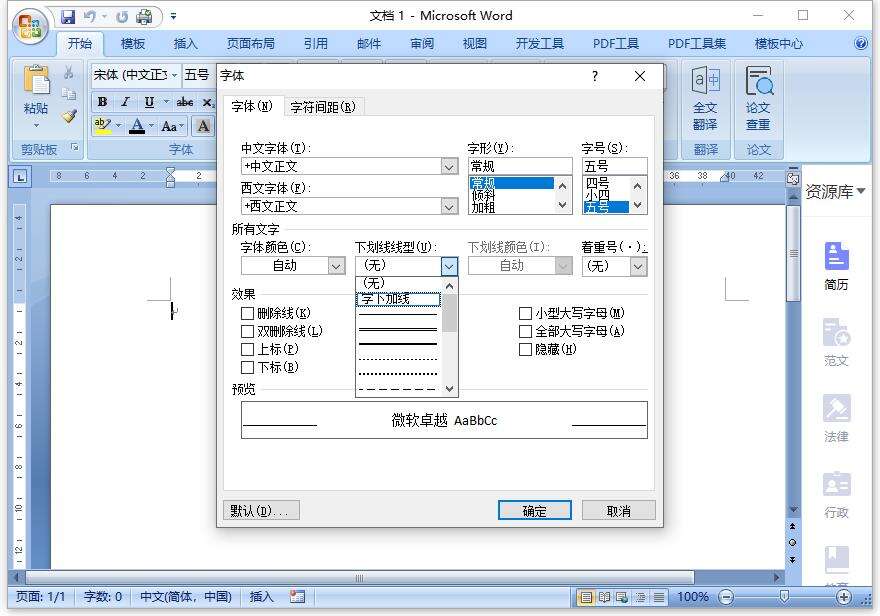Click the 字号 input field
This screenshot has height=616, width=880.
click(x=615, y=166)
